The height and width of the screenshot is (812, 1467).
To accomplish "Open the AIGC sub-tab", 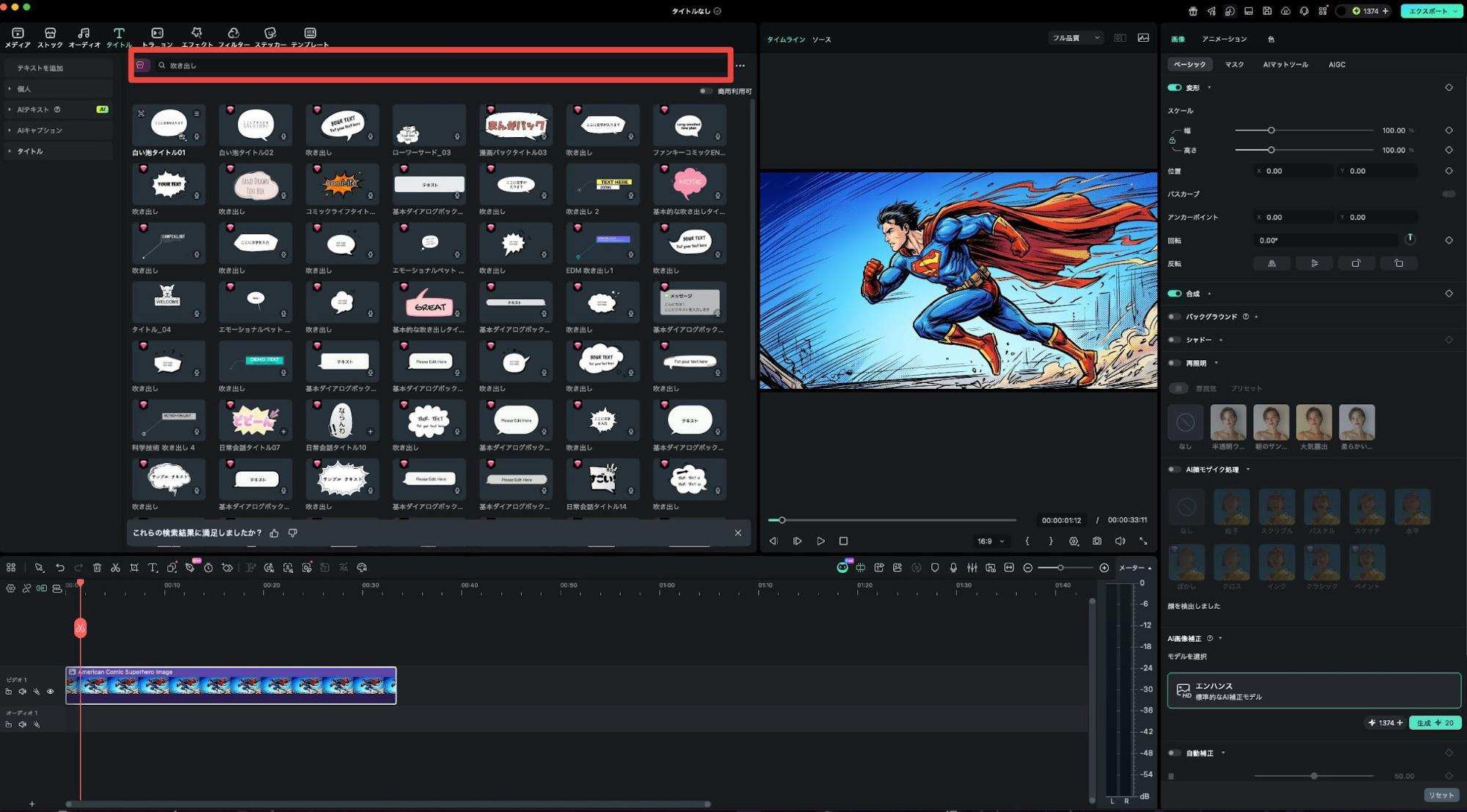I will click(x=1337, y=65).
